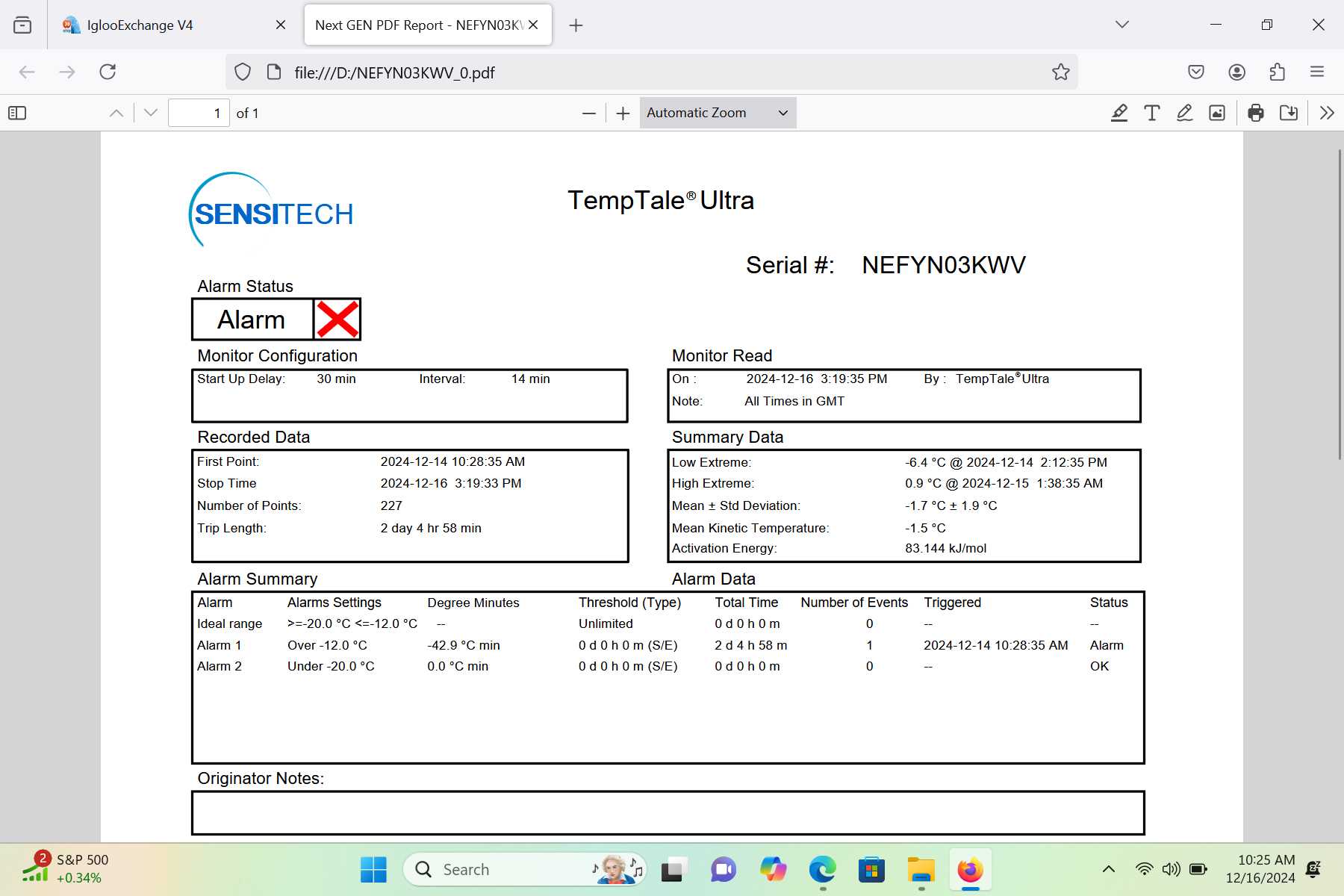Print the PDF document
Viewport: 1344px width, 896px height.
(1256, 113)
